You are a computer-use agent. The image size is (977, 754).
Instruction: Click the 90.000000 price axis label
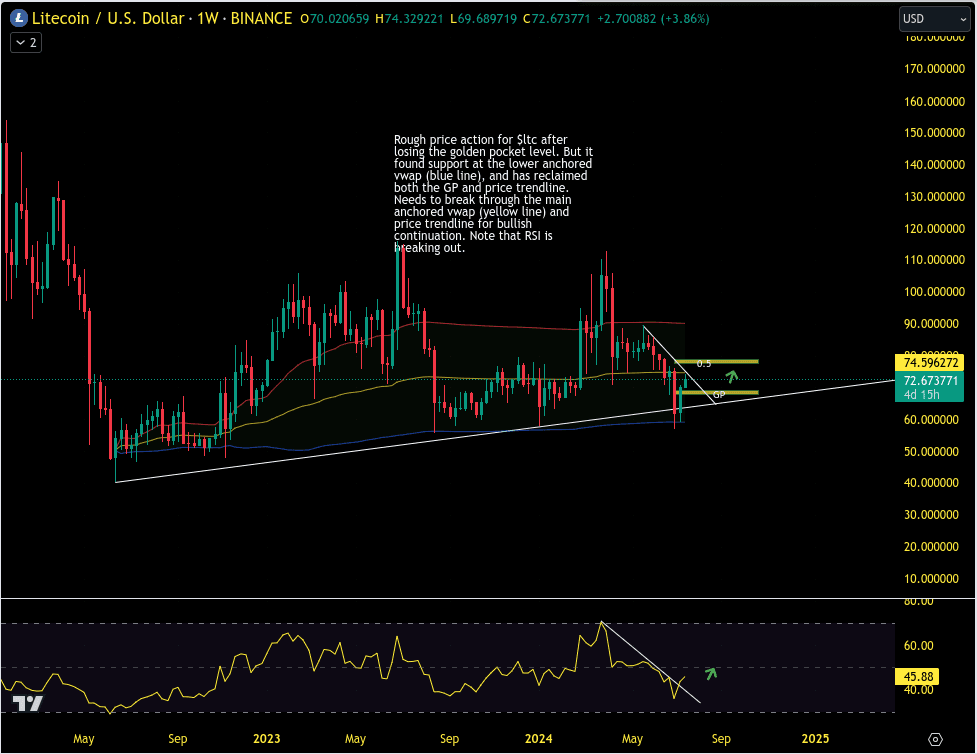click(x=931, y=324)
